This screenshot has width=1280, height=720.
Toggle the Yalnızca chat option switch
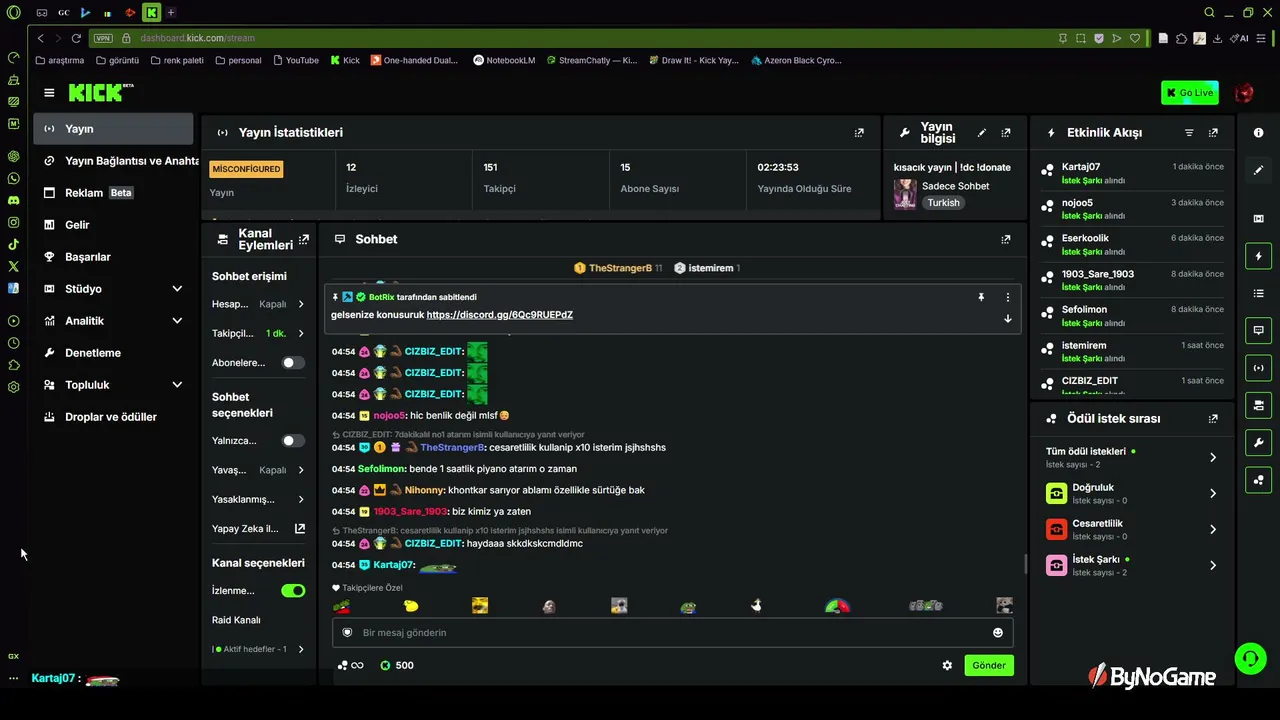pyautogui.click(x=293, y=441)
